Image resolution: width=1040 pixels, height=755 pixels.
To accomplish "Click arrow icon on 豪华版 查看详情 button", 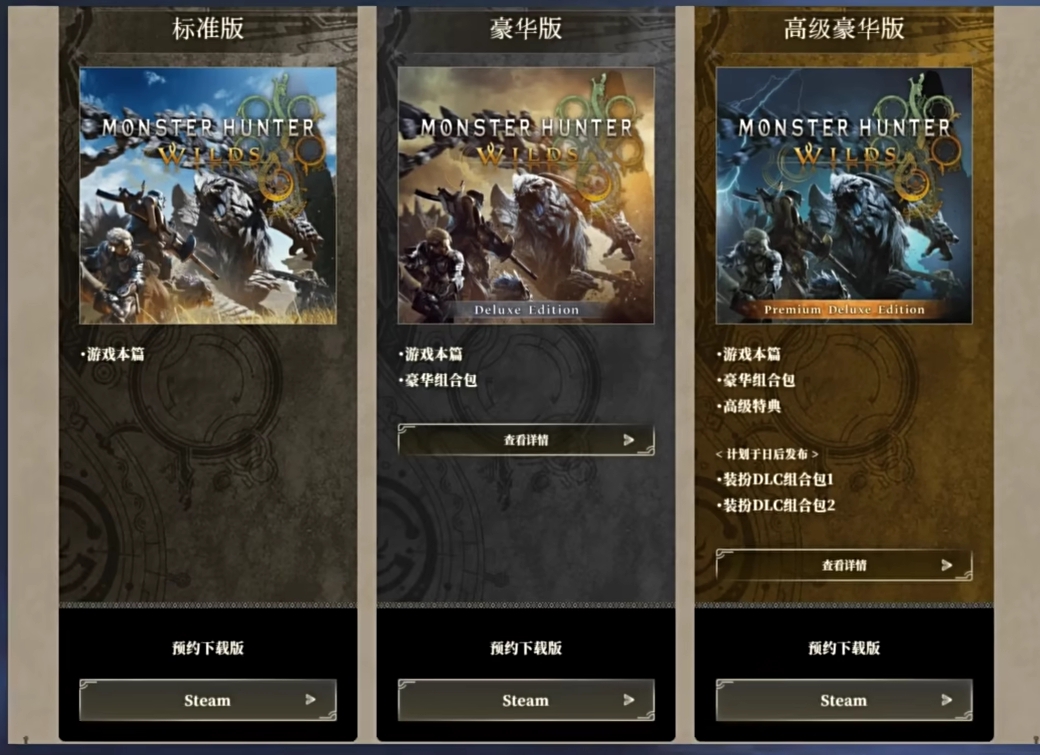I will [x=629, y=439].
